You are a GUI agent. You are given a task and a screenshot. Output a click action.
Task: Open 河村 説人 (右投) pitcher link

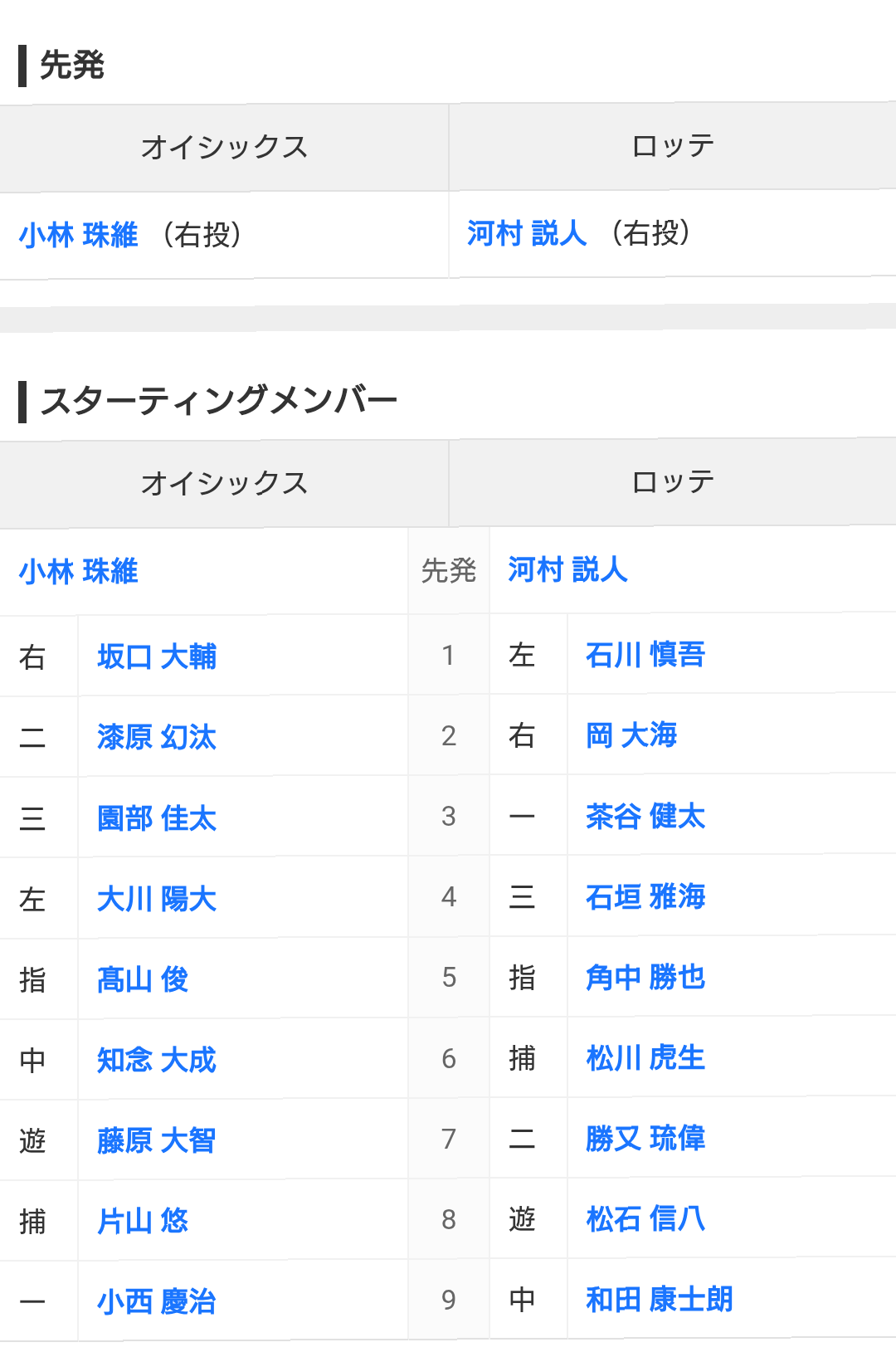[x=527, y=234]
